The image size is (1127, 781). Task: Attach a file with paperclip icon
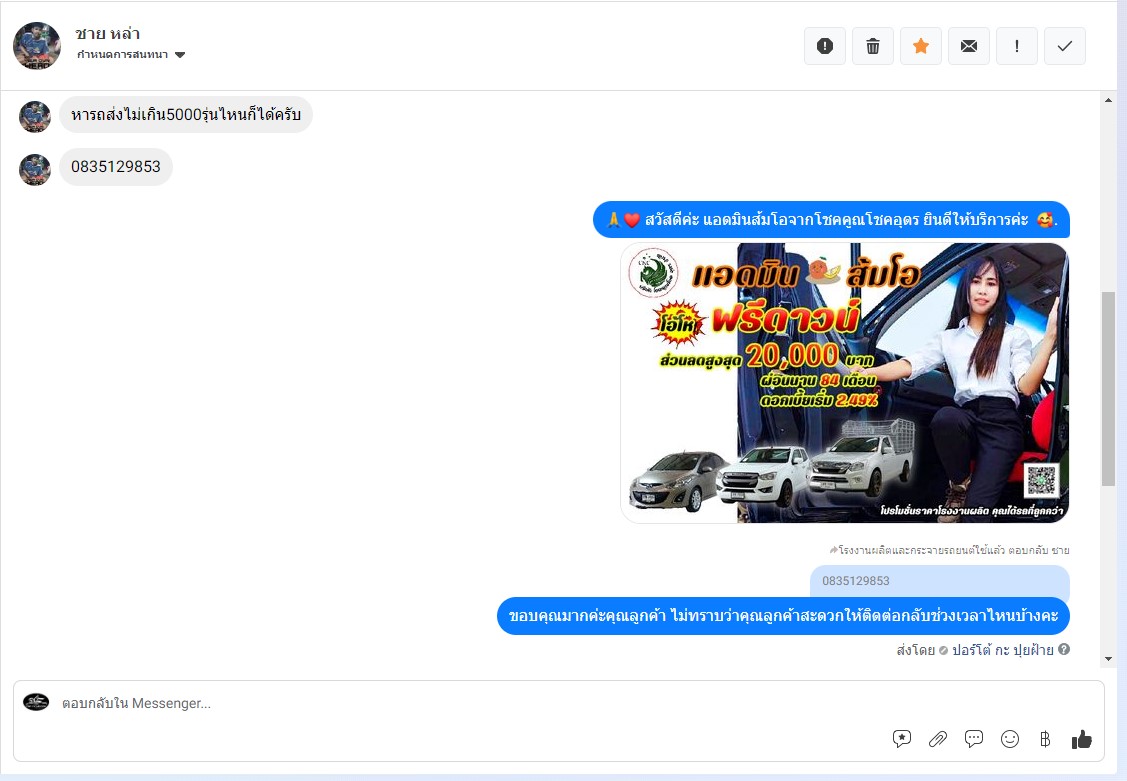[937, 739]
